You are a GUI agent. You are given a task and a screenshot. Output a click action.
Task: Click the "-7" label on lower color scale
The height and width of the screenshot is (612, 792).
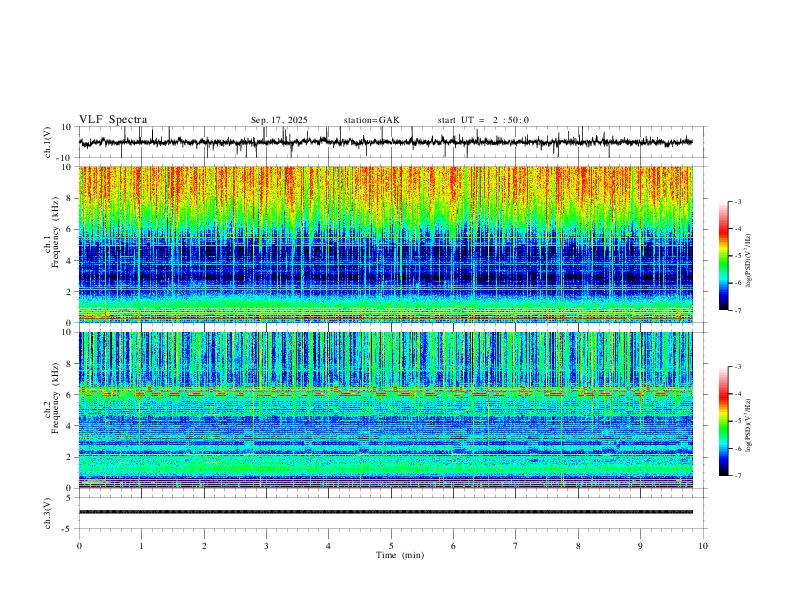point(738,476)
